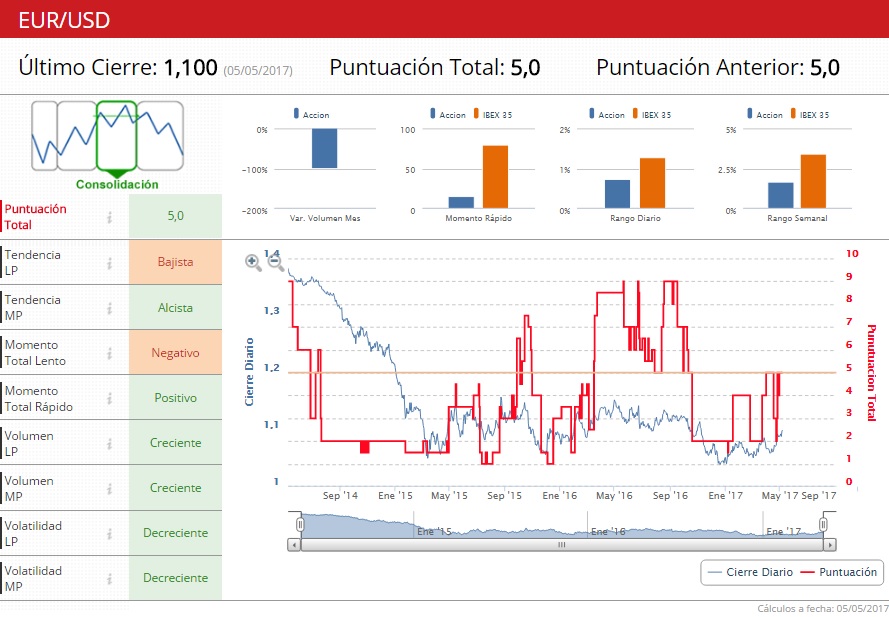Open info icon for Volumen LP
This screenshot has height=617, width=889.
click(109, 443)
